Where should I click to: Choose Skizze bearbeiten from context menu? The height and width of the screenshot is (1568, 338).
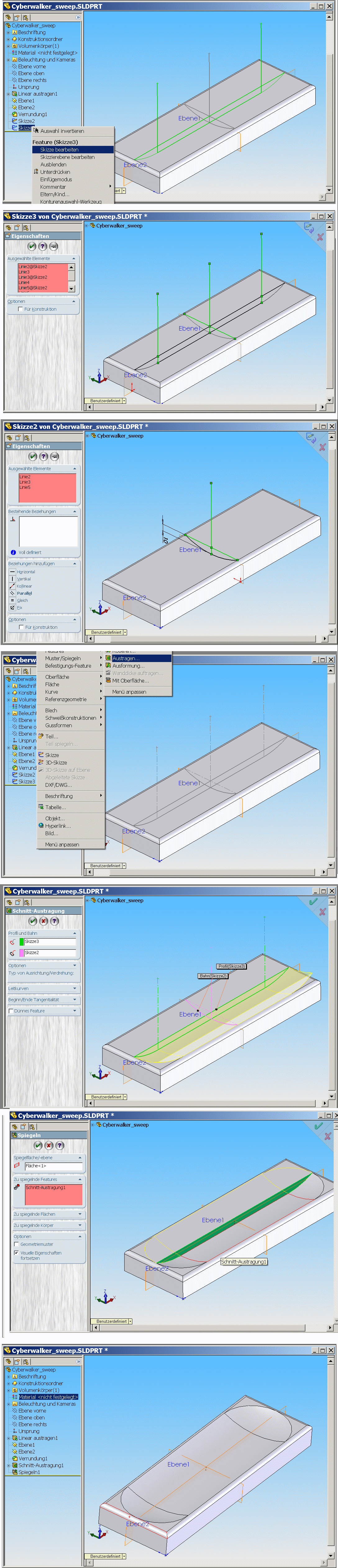[x=72, y=150]
